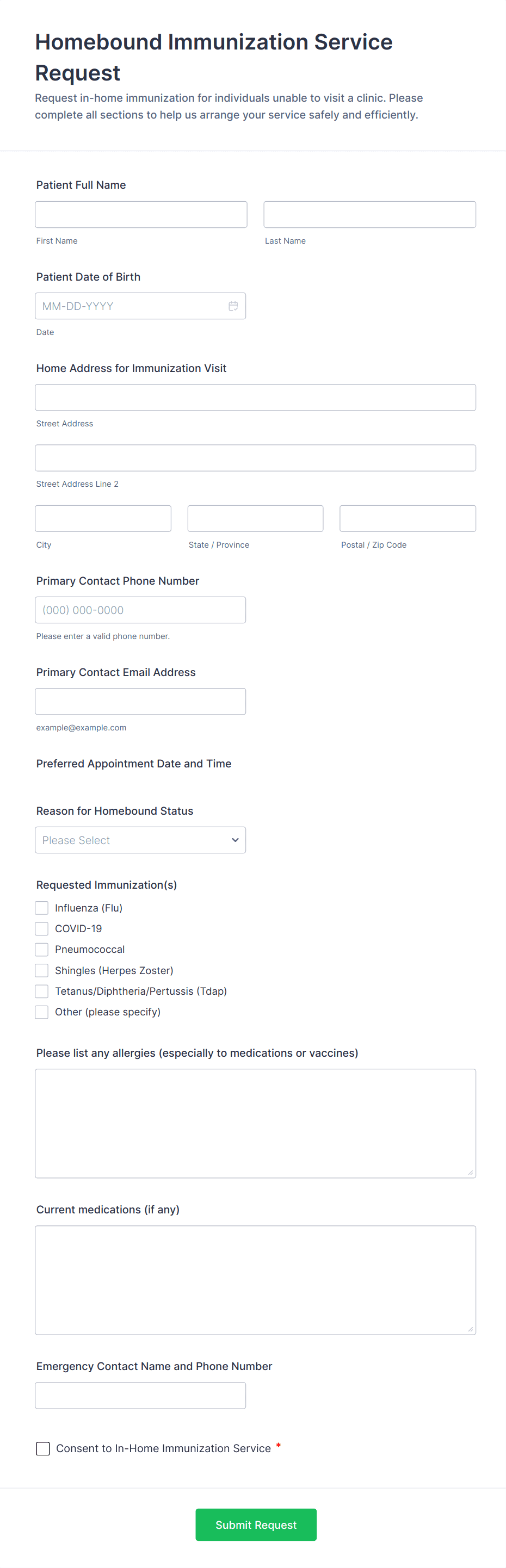Check the Influenza (Flu) checkbox
Image resolution: width=506 pixels, height=1568 pixels.
pyautogui.click(x=42, y=908)
